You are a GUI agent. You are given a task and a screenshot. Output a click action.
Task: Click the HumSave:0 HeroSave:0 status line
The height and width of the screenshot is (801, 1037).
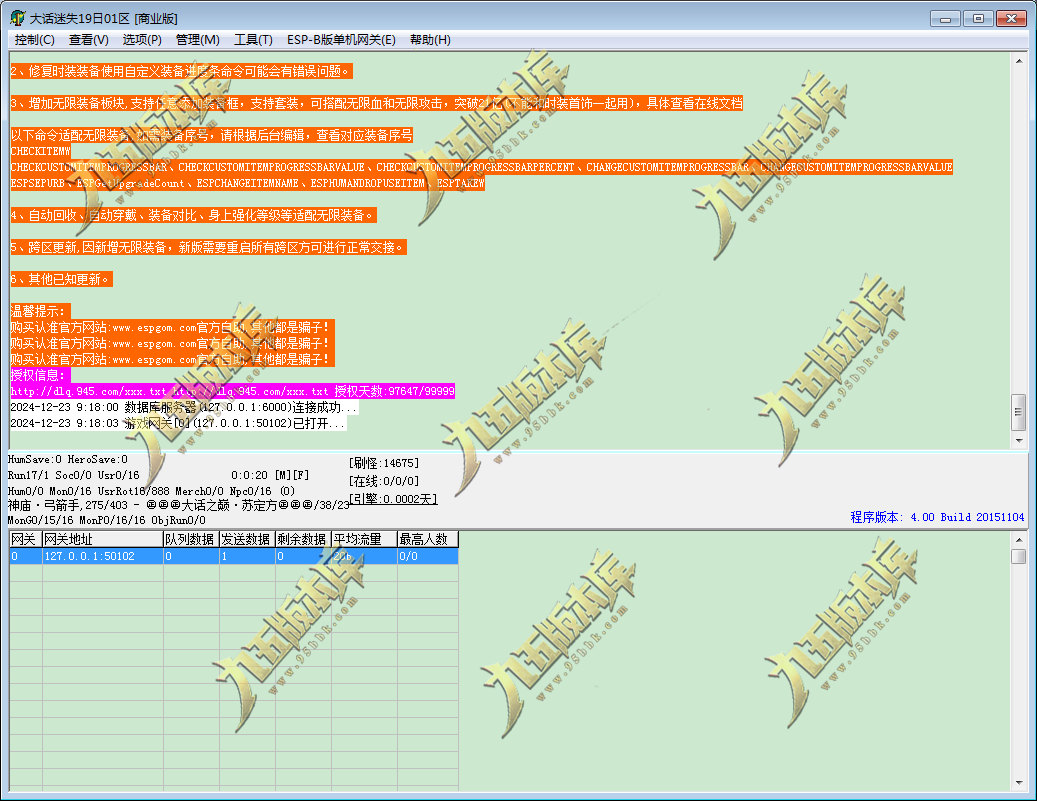[67, 459]
